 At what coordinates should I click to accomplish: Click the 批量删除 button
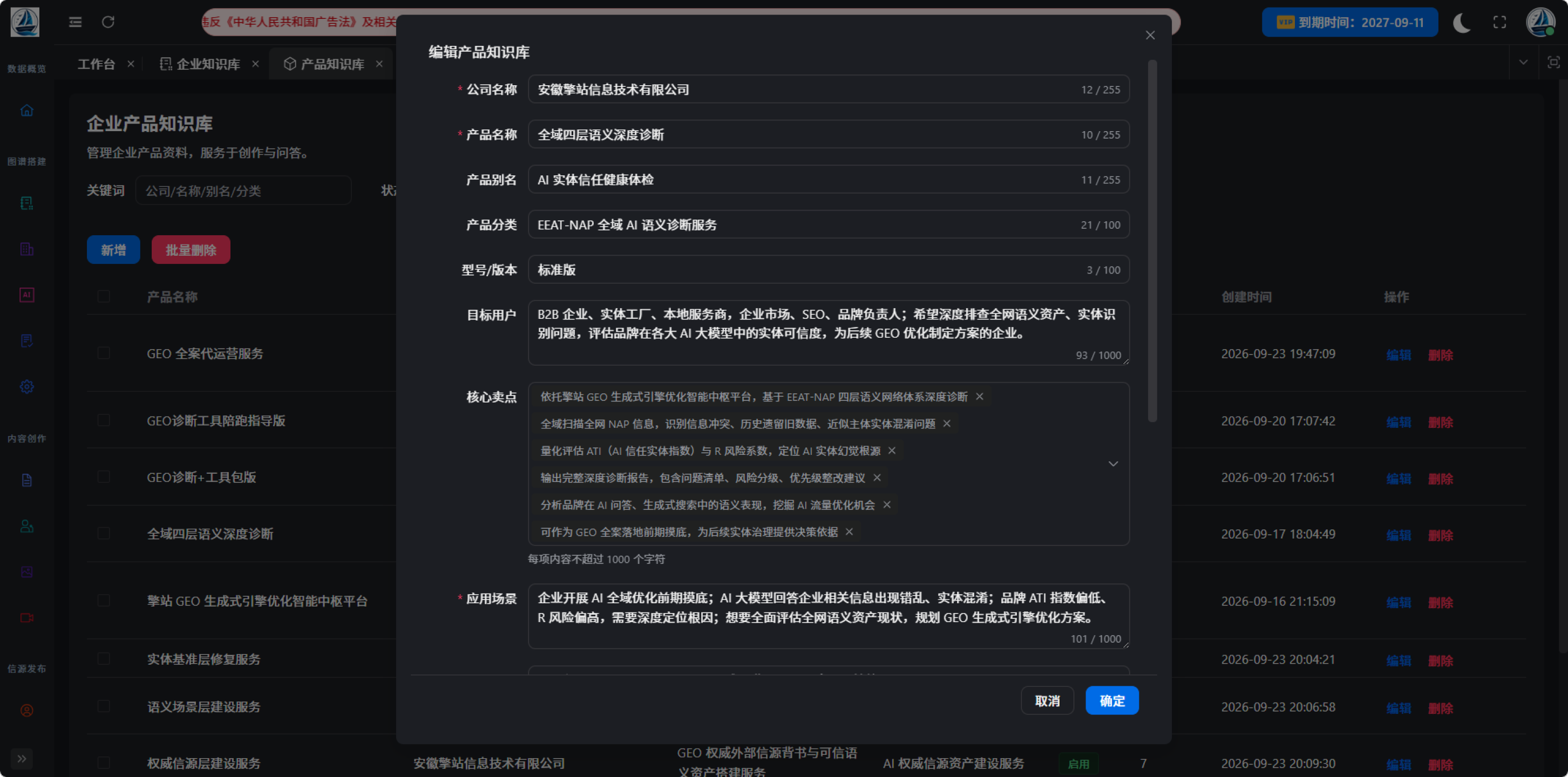(x=191, y=249)
